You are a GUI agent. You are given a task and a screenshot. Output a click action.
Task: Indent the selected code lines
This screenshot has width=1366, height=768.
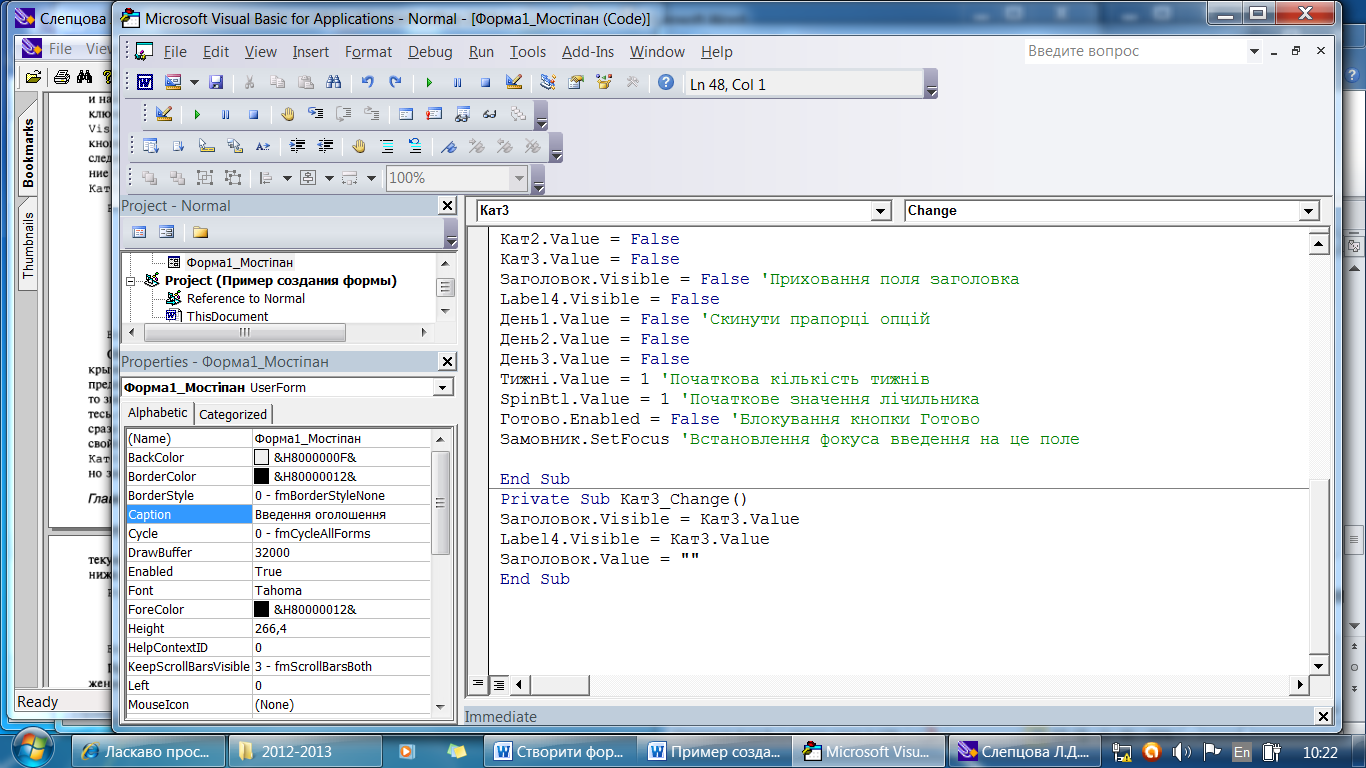click(x=297, y=146)
